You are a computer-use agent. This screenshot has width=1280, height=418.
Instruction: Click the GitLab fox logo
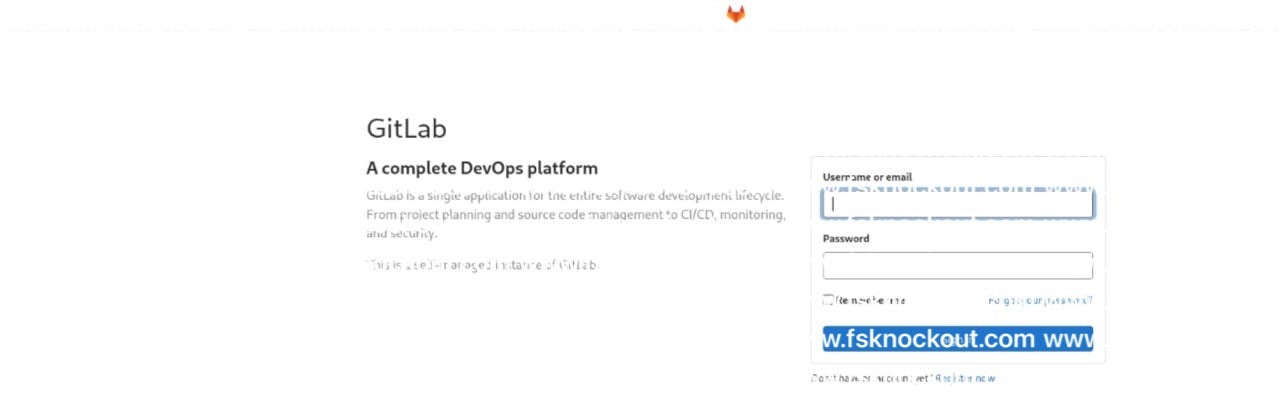(x=735, y=14)
